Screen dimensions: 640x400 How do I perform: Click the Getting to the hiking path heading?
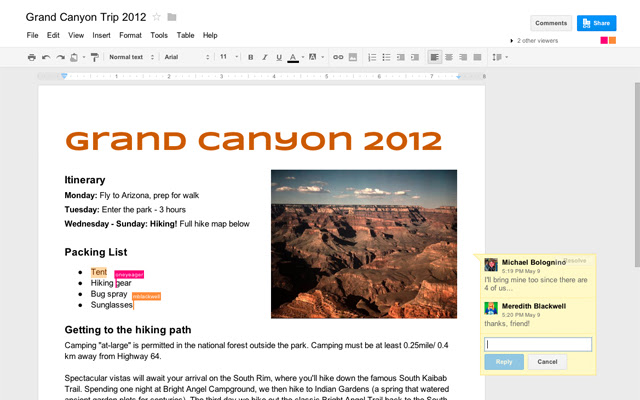pos(128,330)
